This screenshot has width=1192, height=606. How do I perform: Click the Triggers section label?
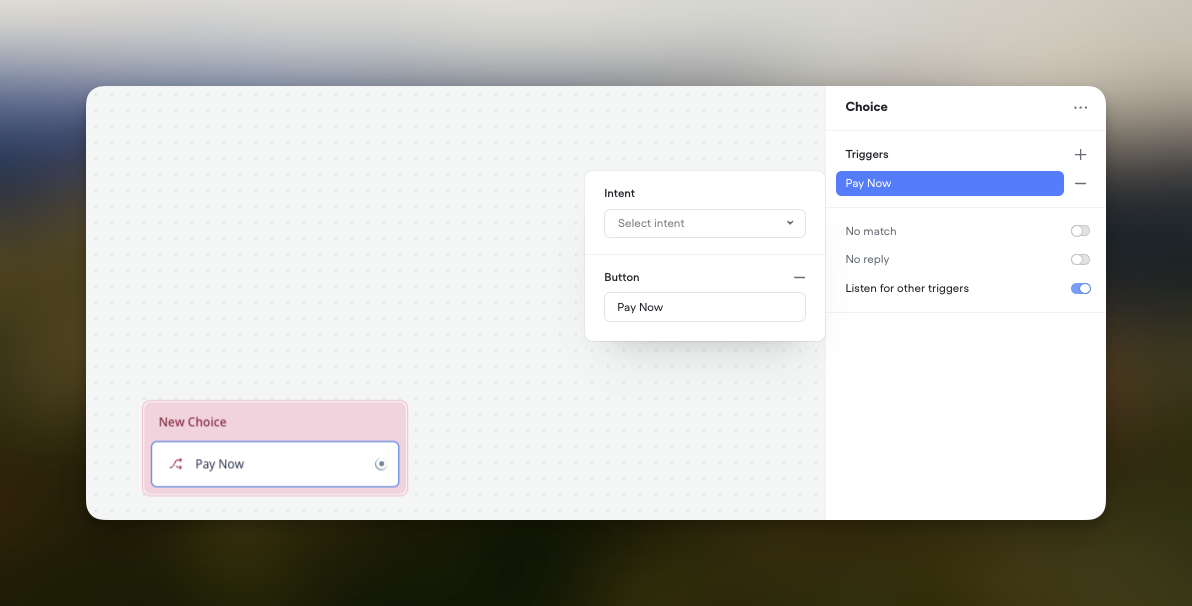pyautogui.click(x=866, y=154)
